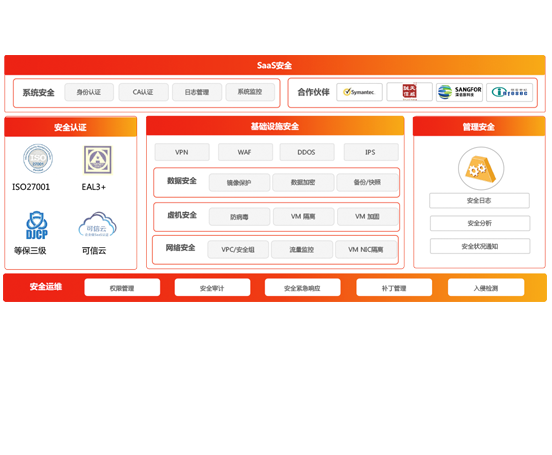
Task: Open the DJCP shield logo
Action: point(37,225)
